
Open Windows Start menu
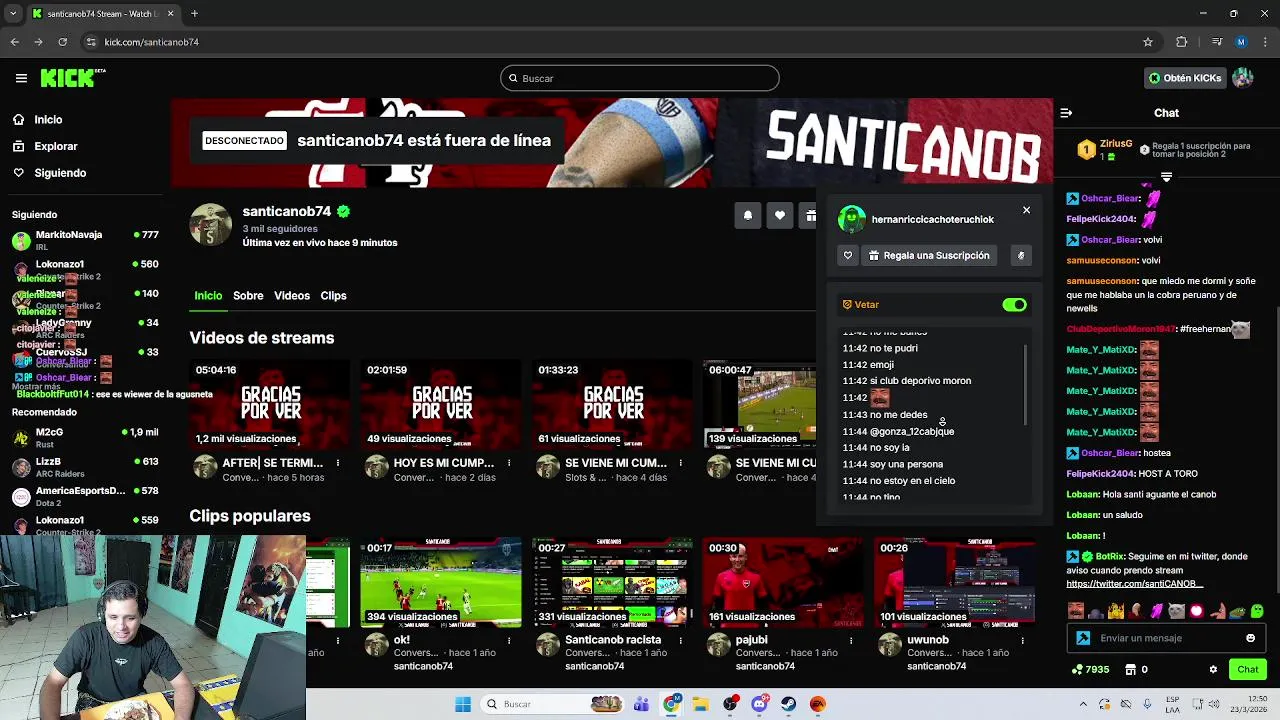click(x=463, y=704)
